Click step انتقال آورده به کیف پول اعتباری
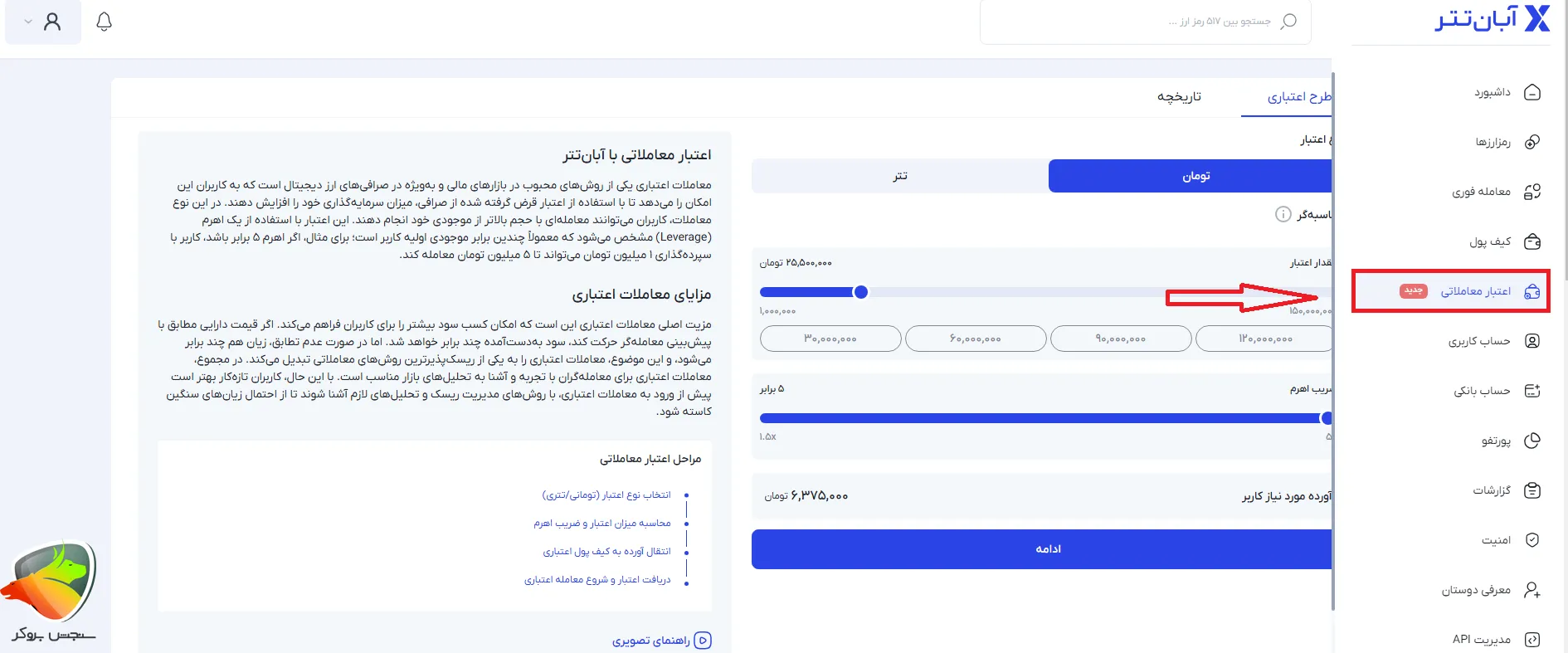Image resolution: width=1568 pixels, height=653 pixels. 606,552
